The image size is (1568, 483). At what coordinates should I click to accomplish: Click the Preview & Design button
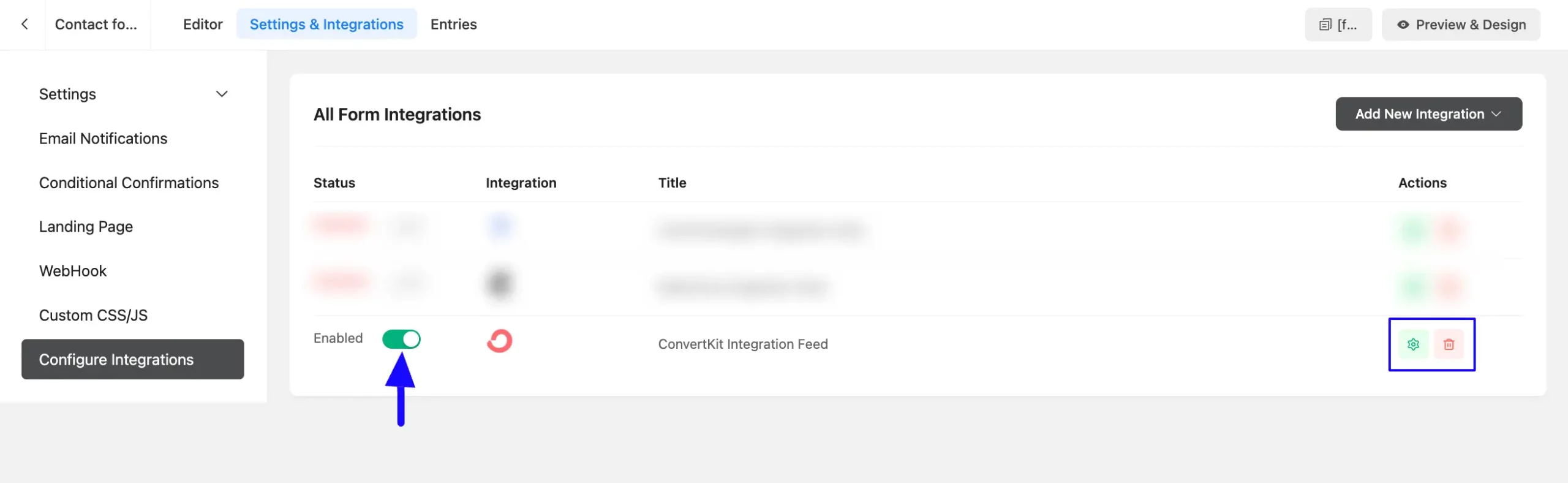pos(1461,25)
